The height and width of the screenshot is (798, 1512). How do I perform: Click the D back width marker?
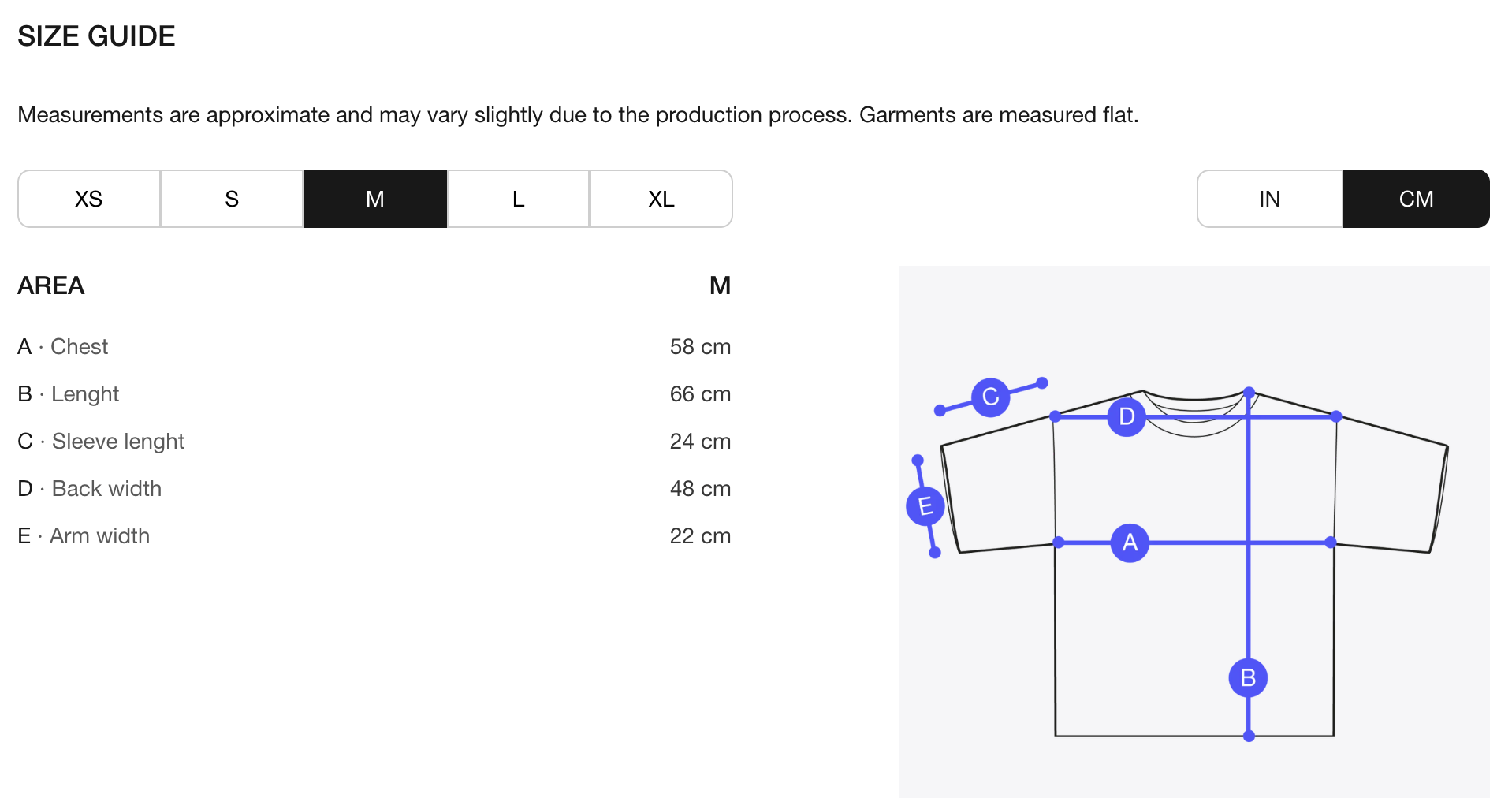click(x=1127, y=416)
